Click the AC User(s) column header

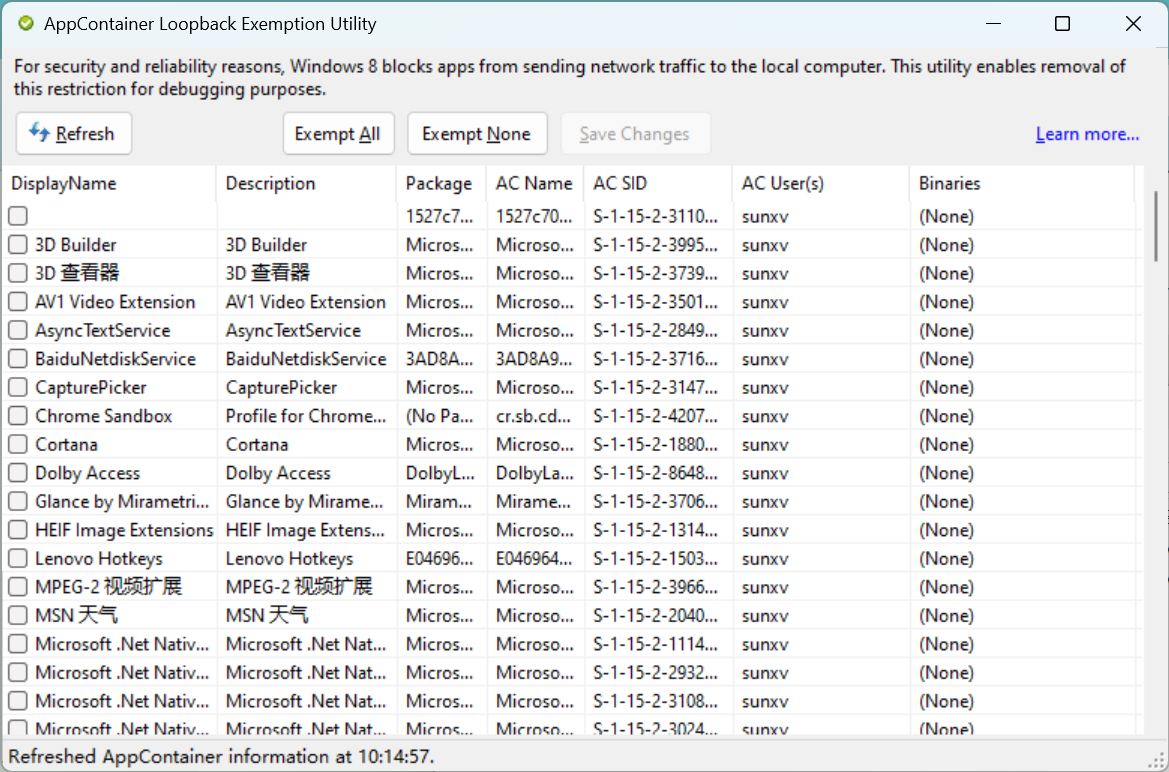click(x=820, y=183)
